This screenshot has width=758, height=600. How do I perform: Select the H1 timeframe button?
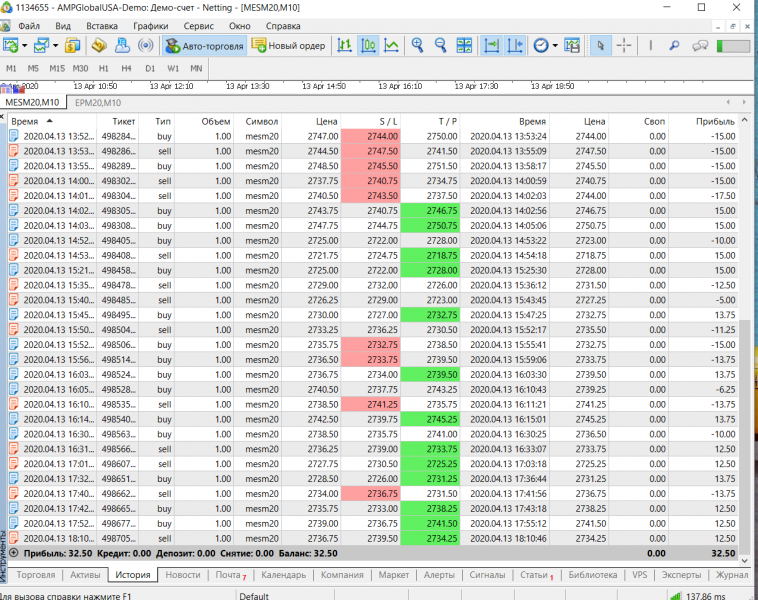[104, 68]
